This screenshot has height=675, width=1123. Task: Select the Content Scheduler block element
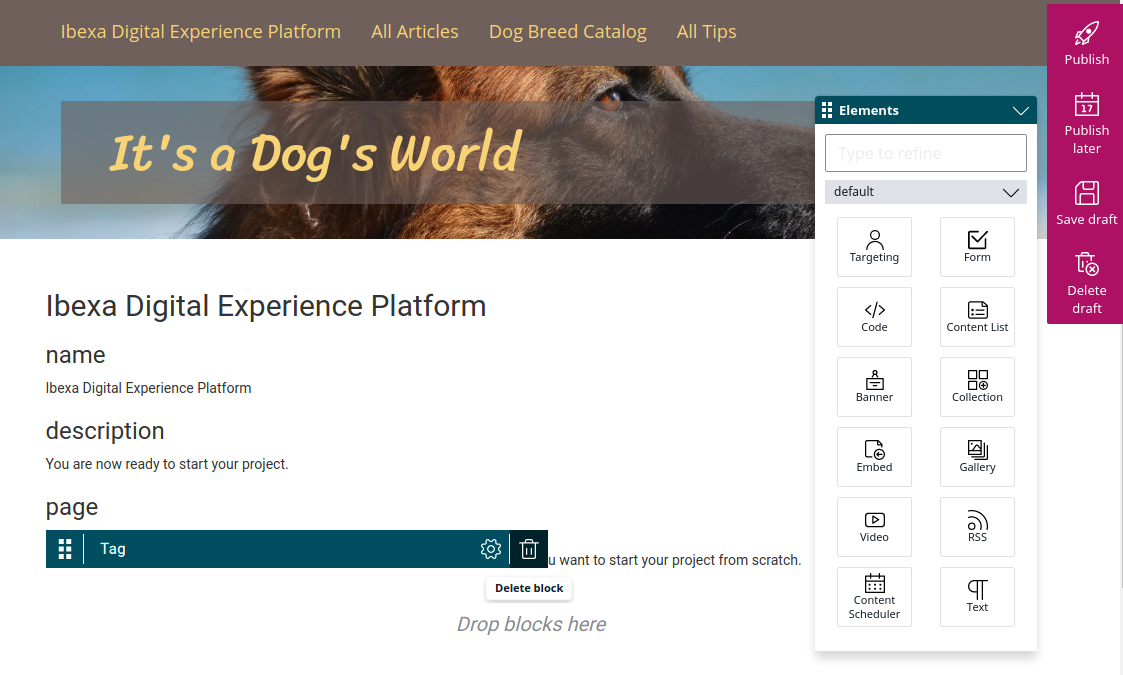pyautogui.click(x=874, y=597)
